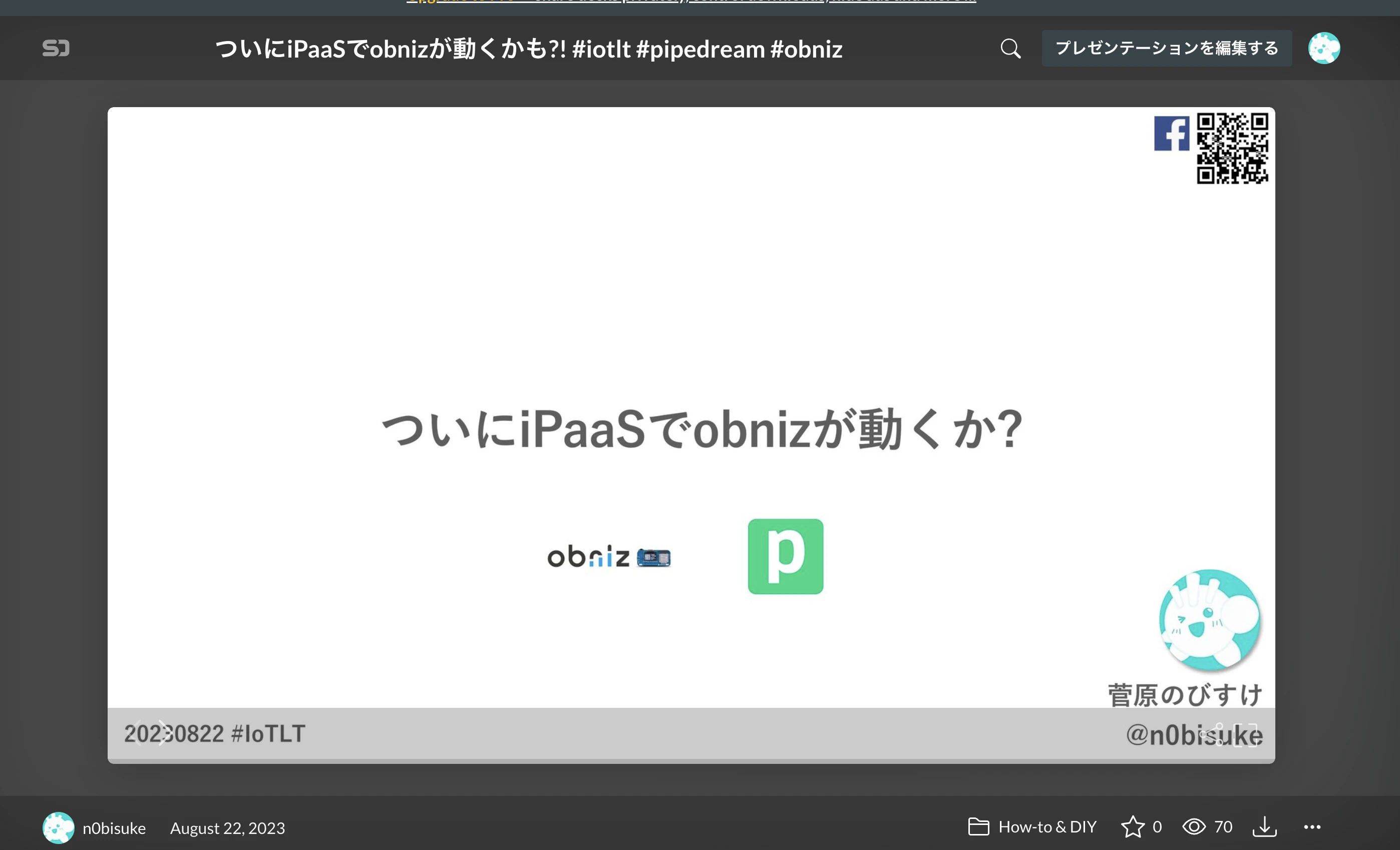Click the QR code on the slide
Viewport: 1400px width, 850px height.
[x=1232, y=148]
